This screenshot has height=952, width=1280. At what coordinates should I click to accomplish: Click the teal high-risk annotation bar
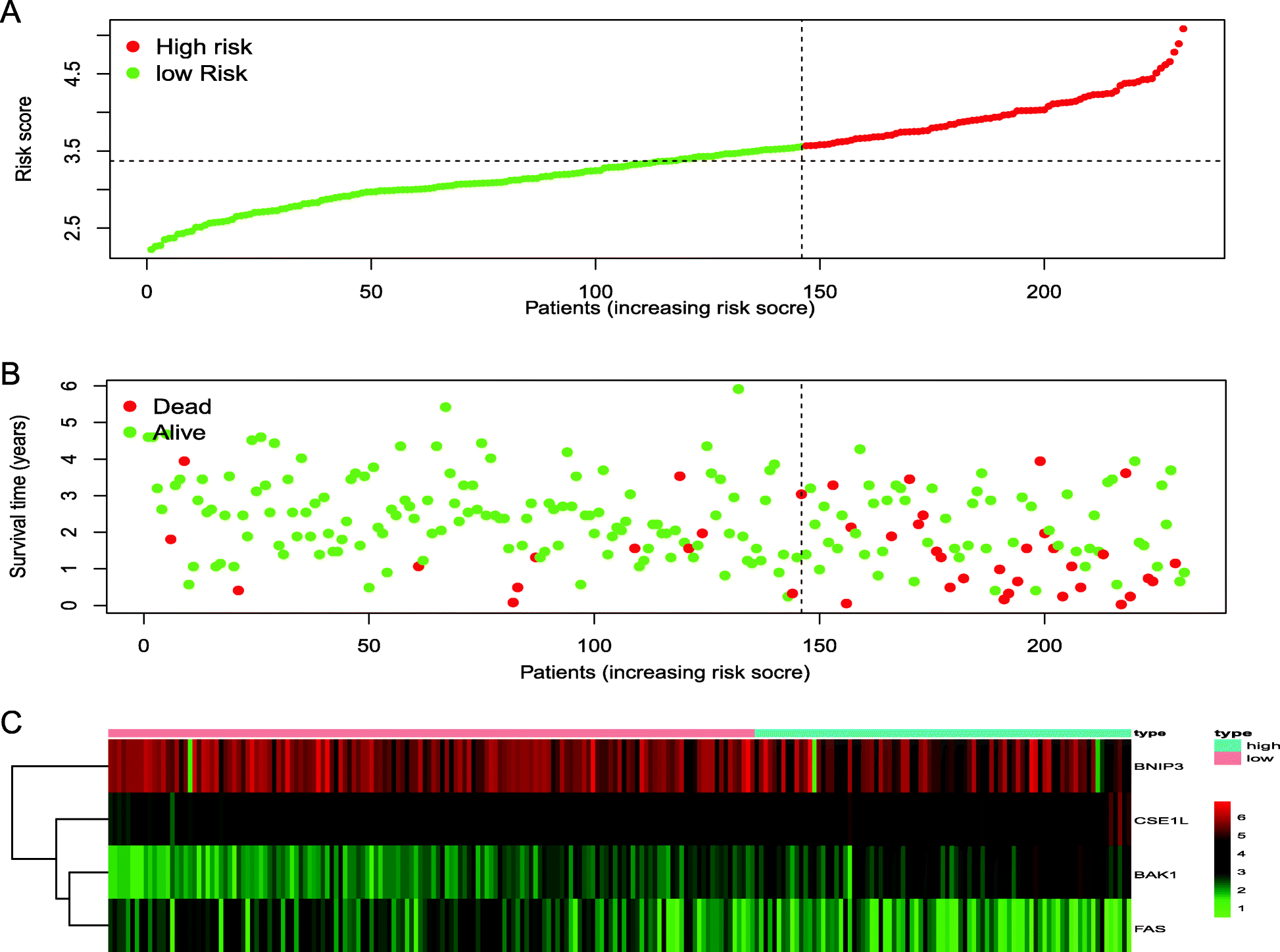point(943,733)
